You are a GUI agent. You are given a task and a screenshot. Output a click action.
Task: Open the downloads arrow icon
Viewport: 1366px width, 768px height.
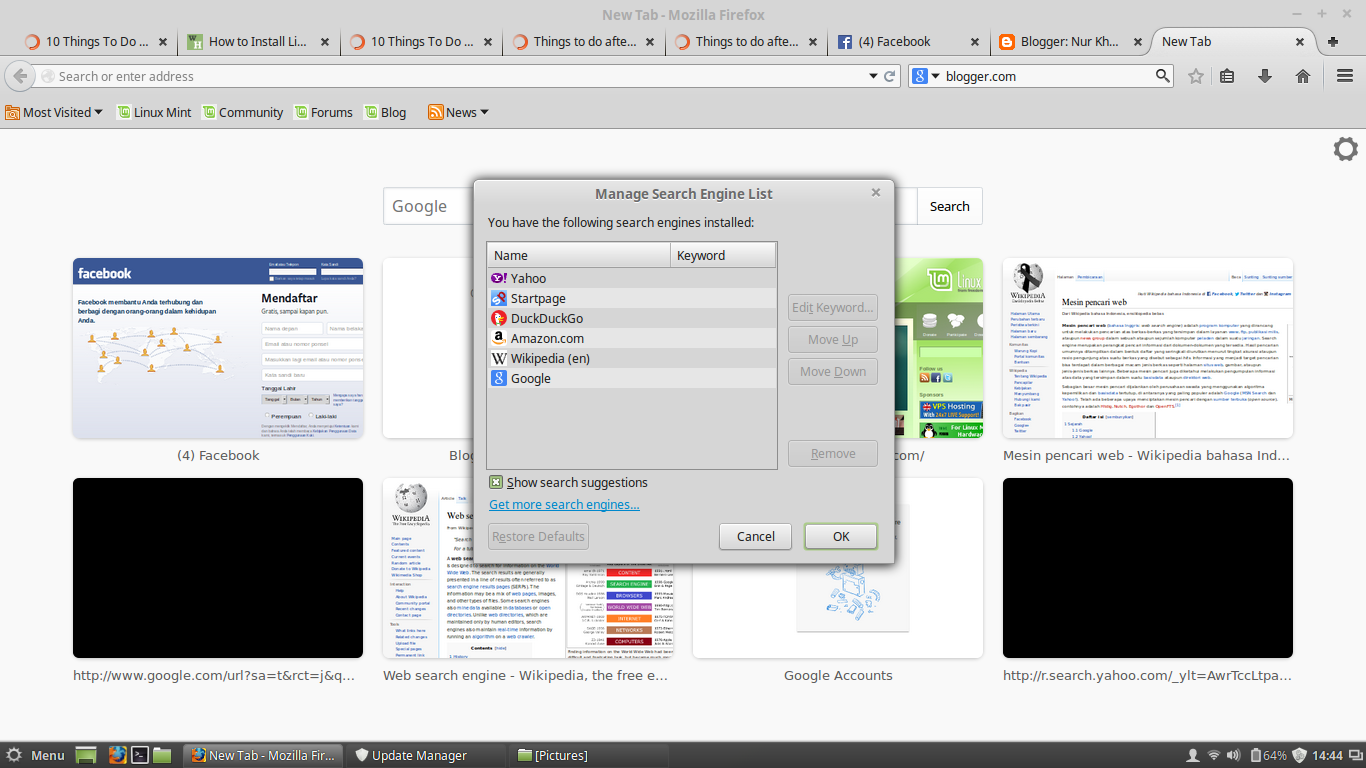coord(1266,76)
